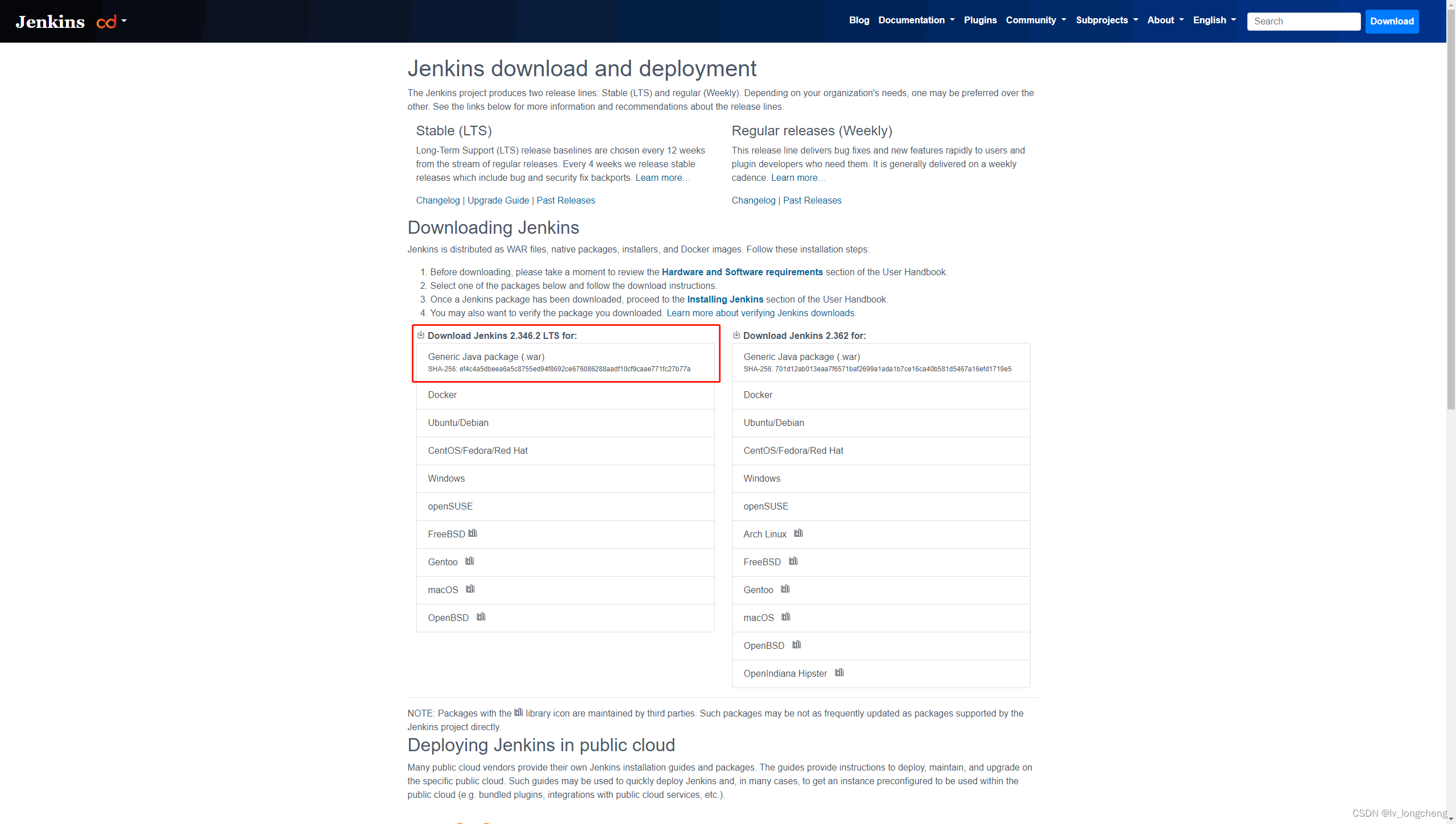Select Windows under Weekly downloads
Viewport: 1456px width, 824px height.
point(881,479)
